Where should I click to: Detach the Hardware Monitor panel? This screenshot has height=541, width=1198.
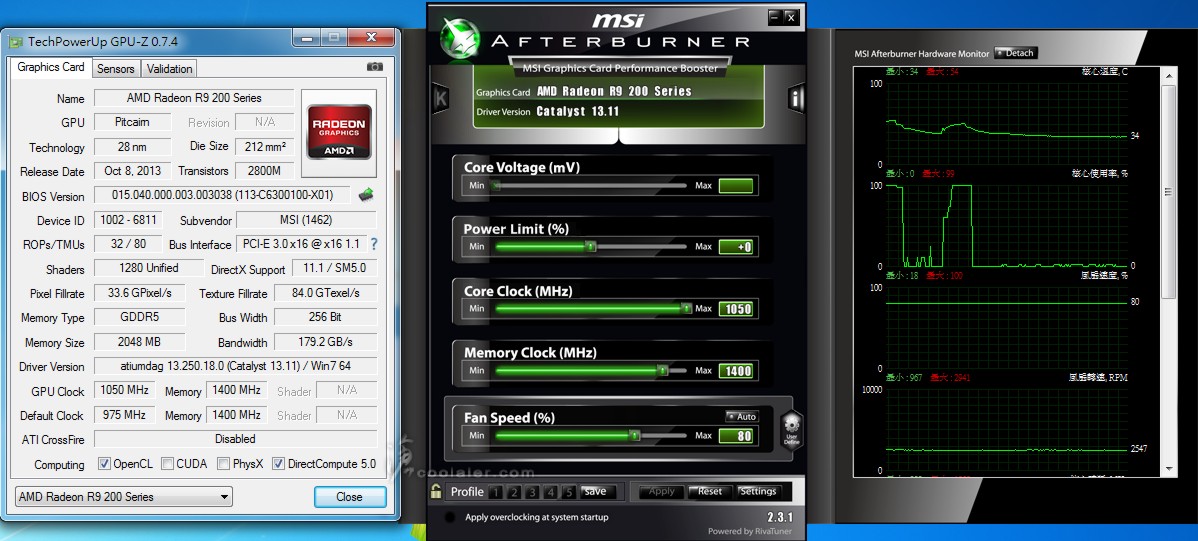coord(1016,53)
